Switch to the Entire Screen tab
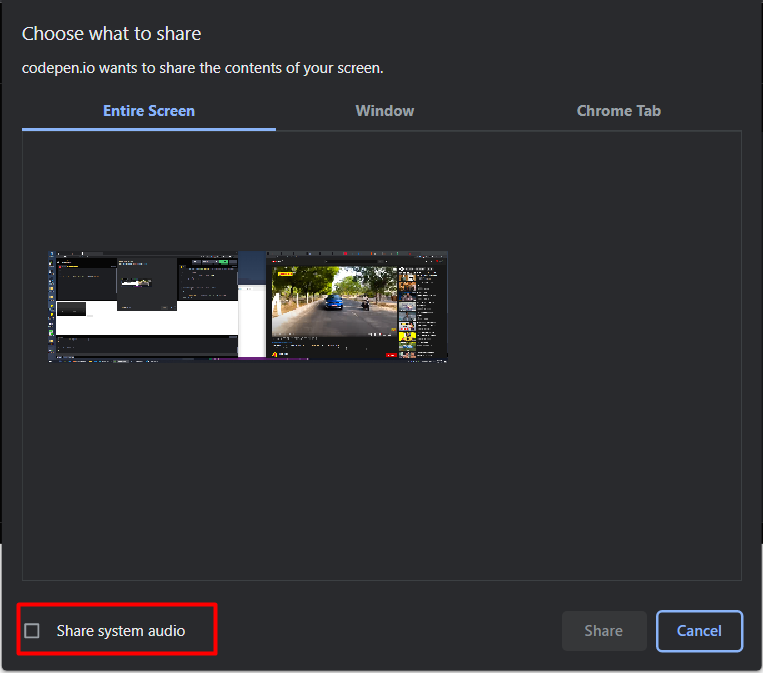 pos(149,111)
